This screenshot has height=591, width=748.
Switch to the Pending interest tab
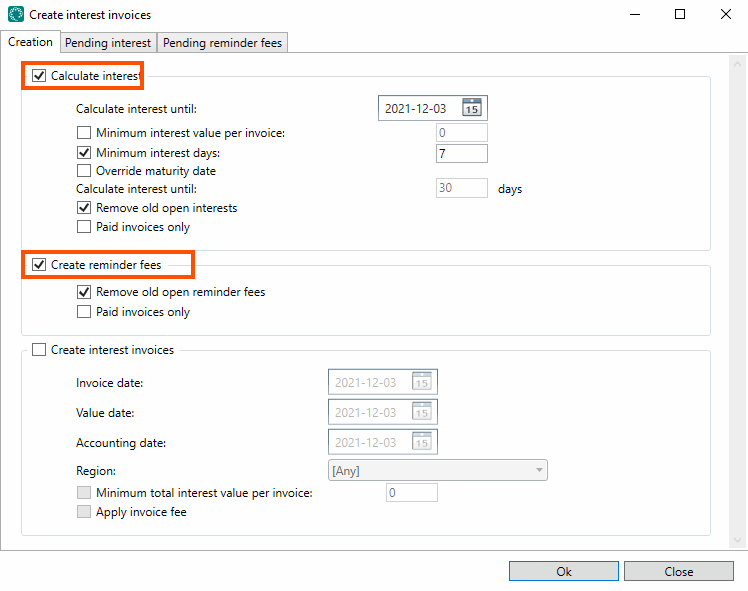point(108,43)
